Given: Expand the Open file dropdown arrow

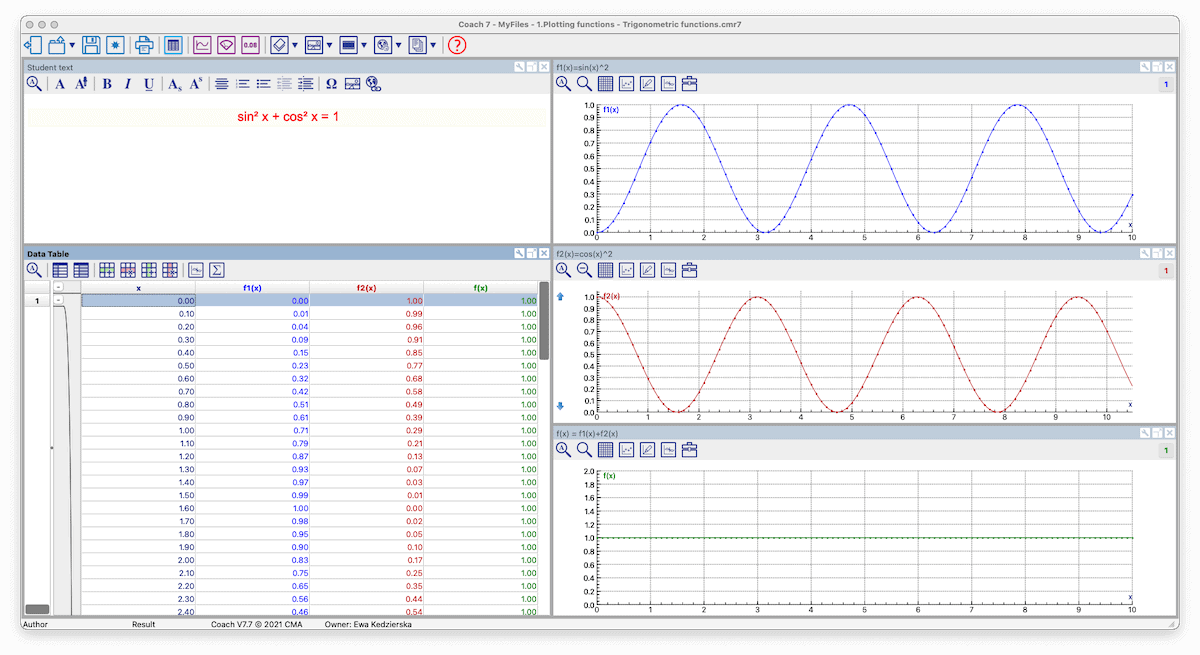Looking at the screenshot, I should point(72,45).
